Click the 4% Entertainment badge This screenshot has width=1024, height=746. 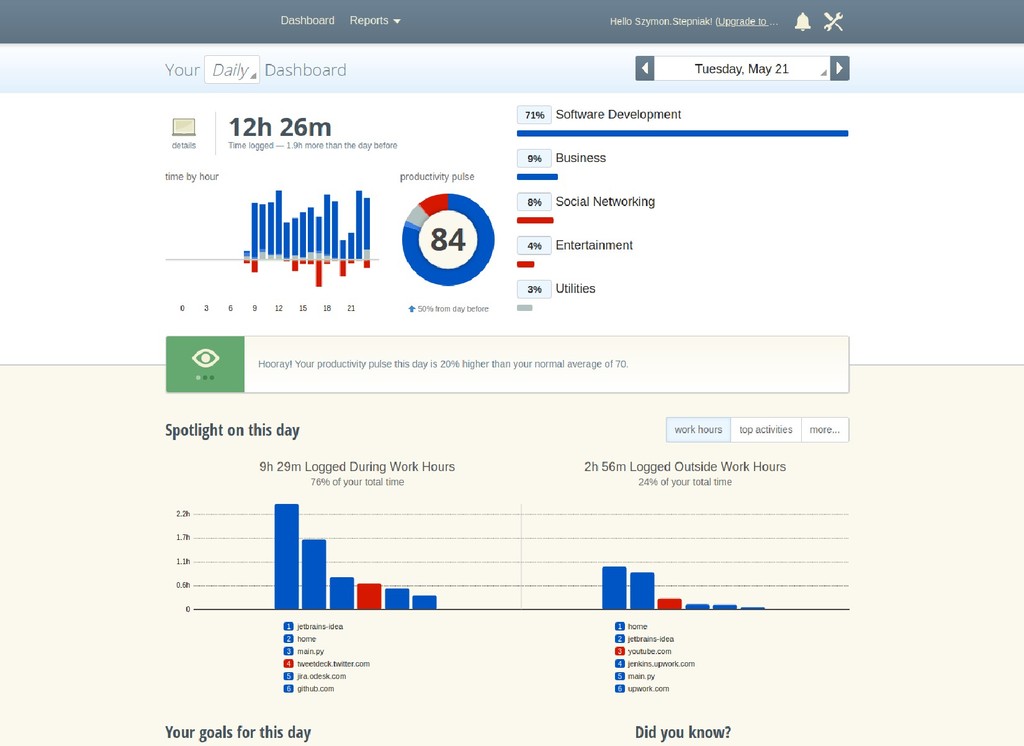click(534, 246)
